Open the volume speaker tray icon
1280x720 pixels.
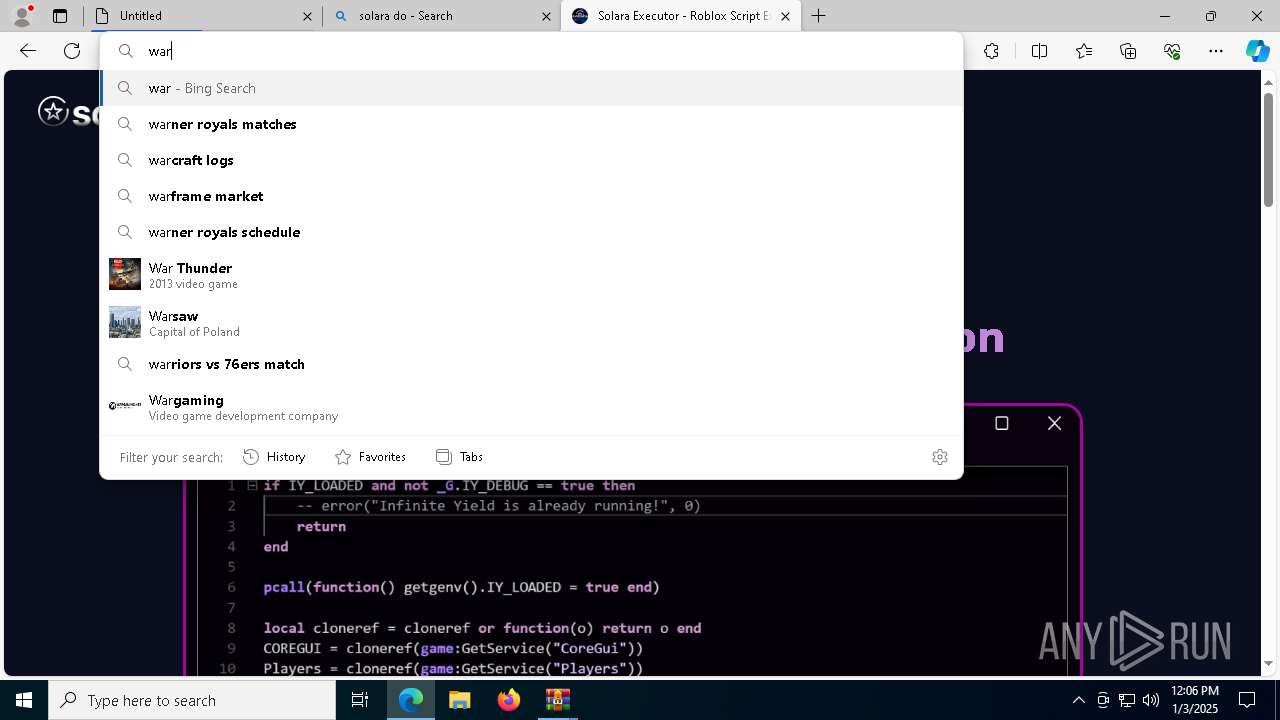click(x=1151, y=700)
